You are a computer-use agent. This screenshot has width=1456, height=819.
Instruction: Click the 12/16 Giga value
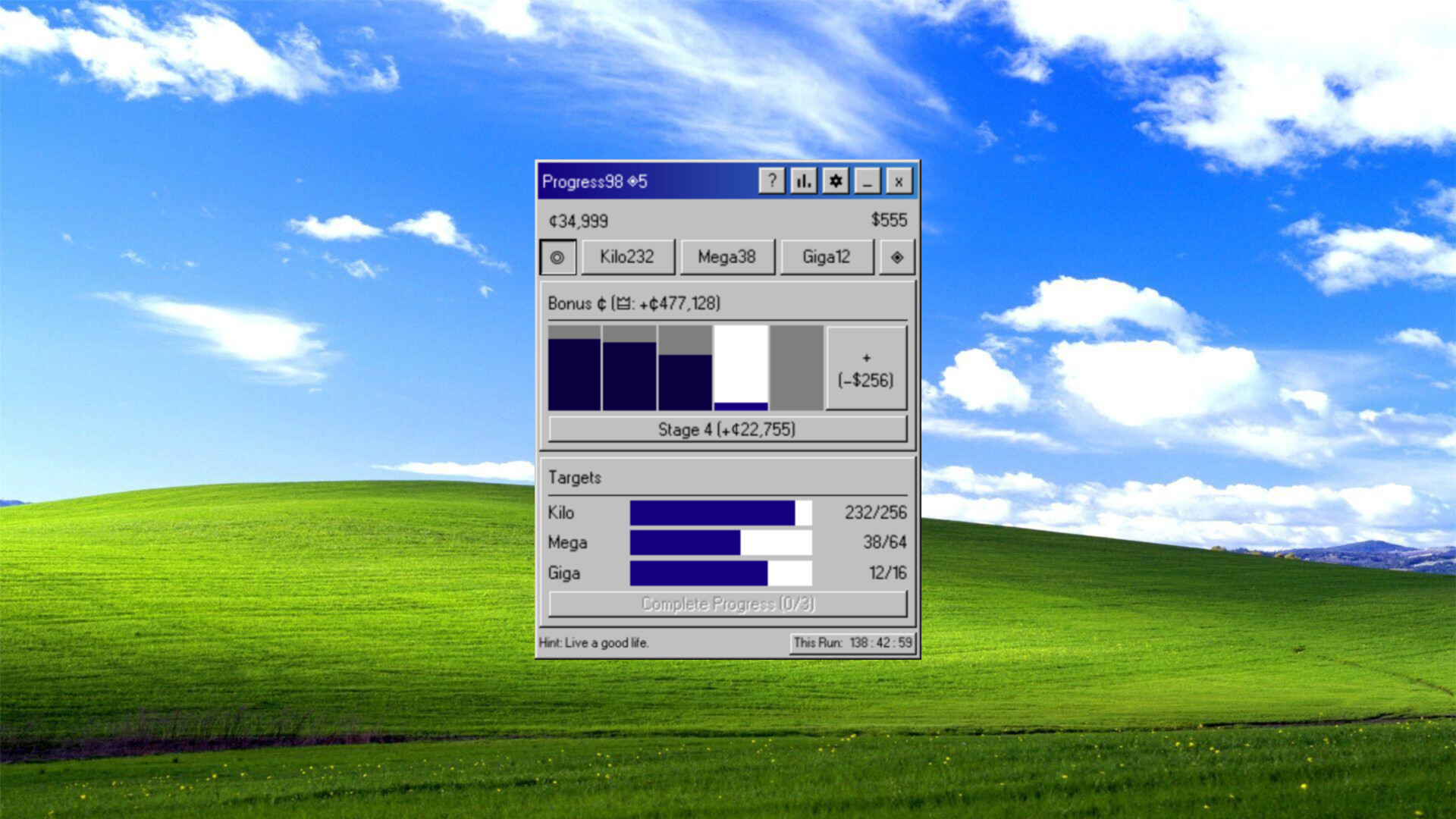click(x=888, y=573)
